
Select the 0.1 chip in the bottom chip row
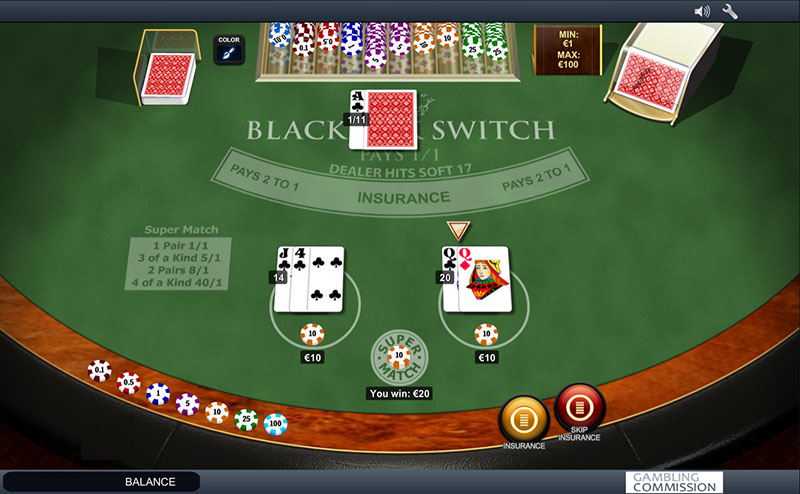coord(99,370)
